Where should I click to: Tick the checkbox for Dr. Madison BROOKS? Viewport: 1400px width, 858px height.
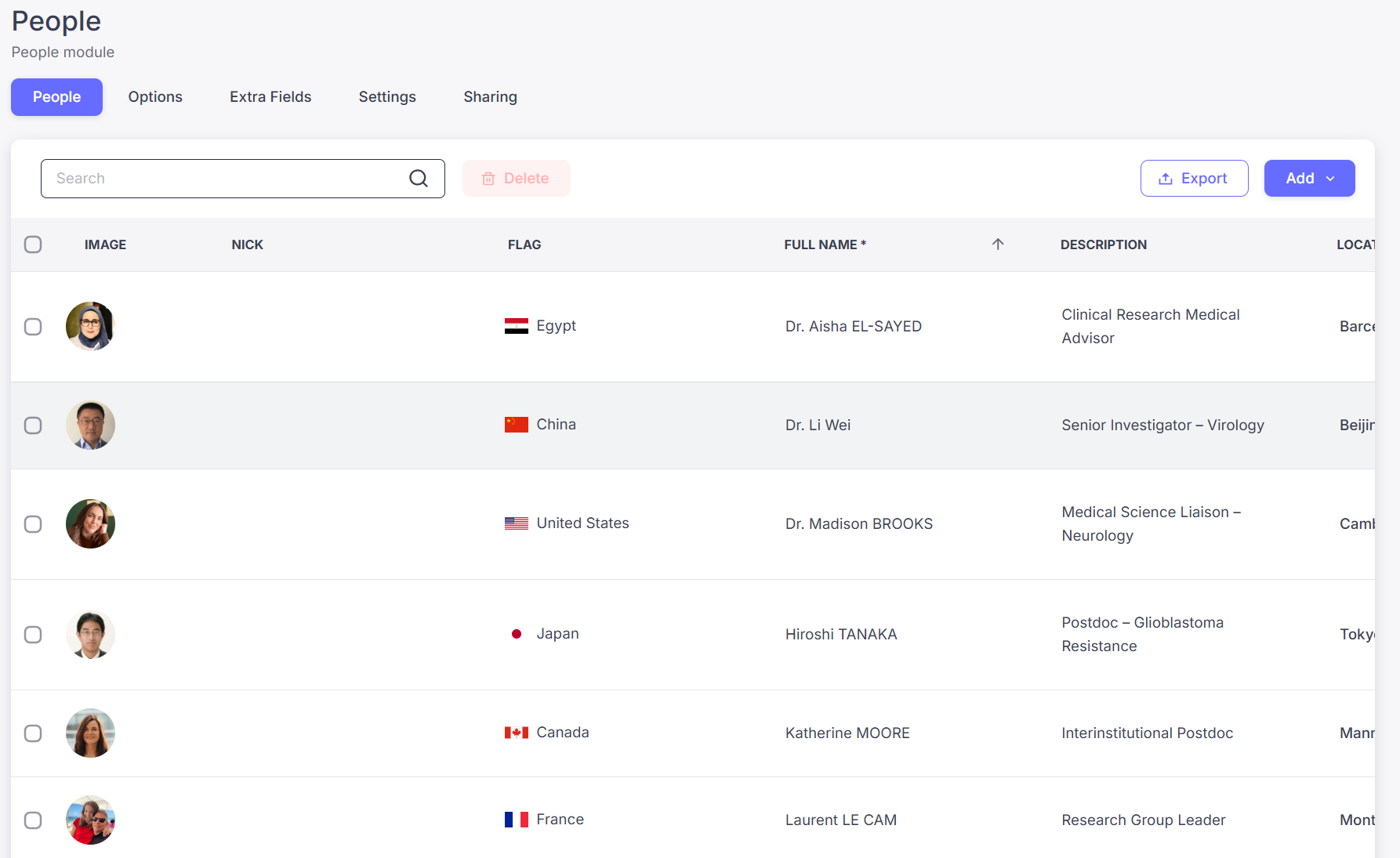(x=33, y=524)
